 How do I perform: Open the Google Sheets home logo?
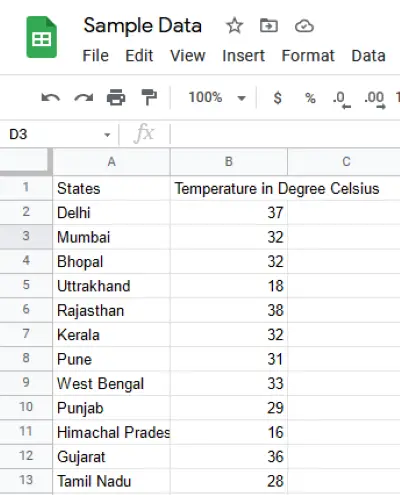click(x=42, y=37)
